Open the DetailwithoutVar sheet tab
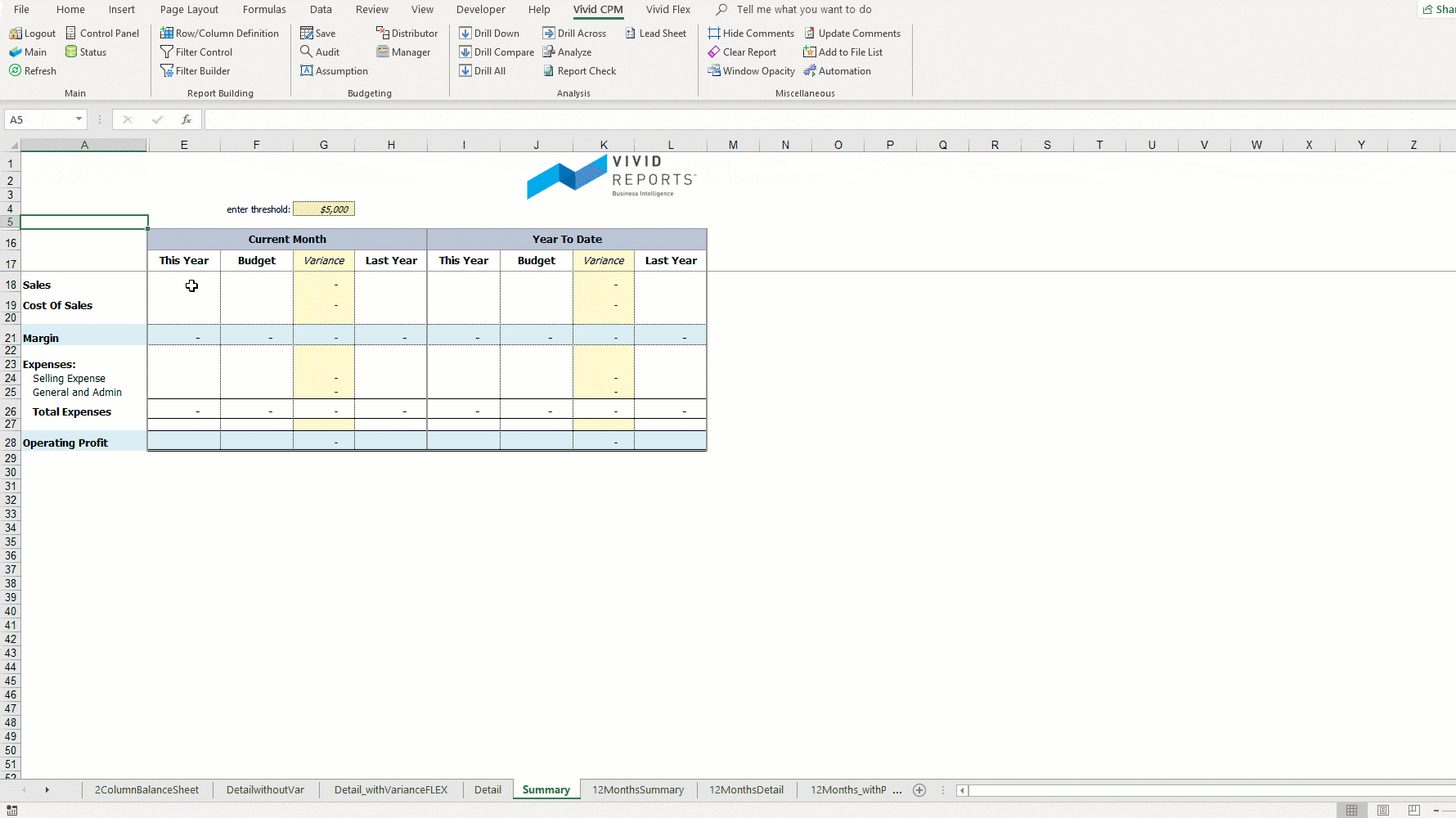Screen dimensions: 1456x818 tap(265, 790)
